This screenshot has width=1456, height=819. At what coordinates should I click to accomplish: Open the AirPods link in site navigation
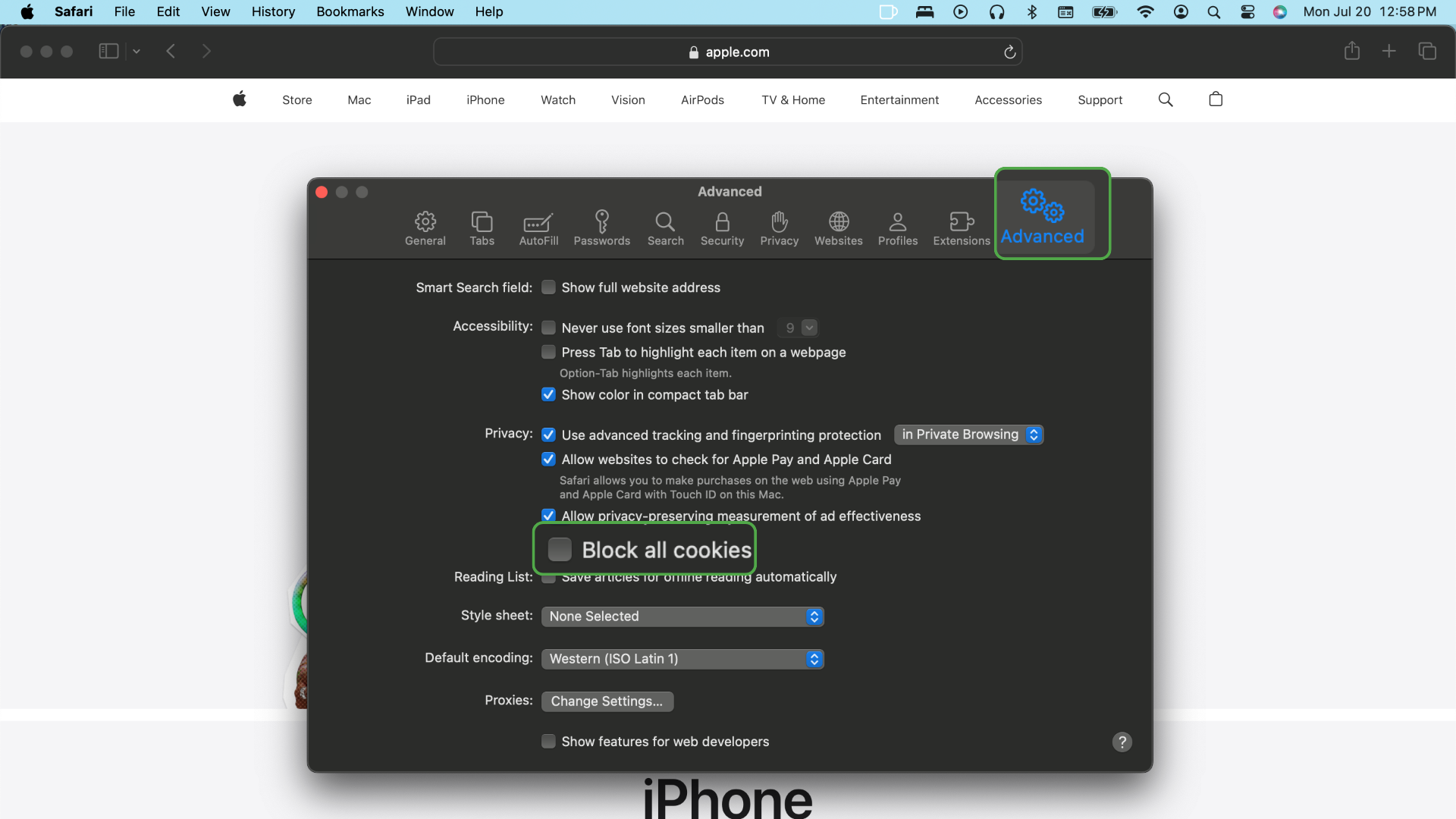(702, 100)
